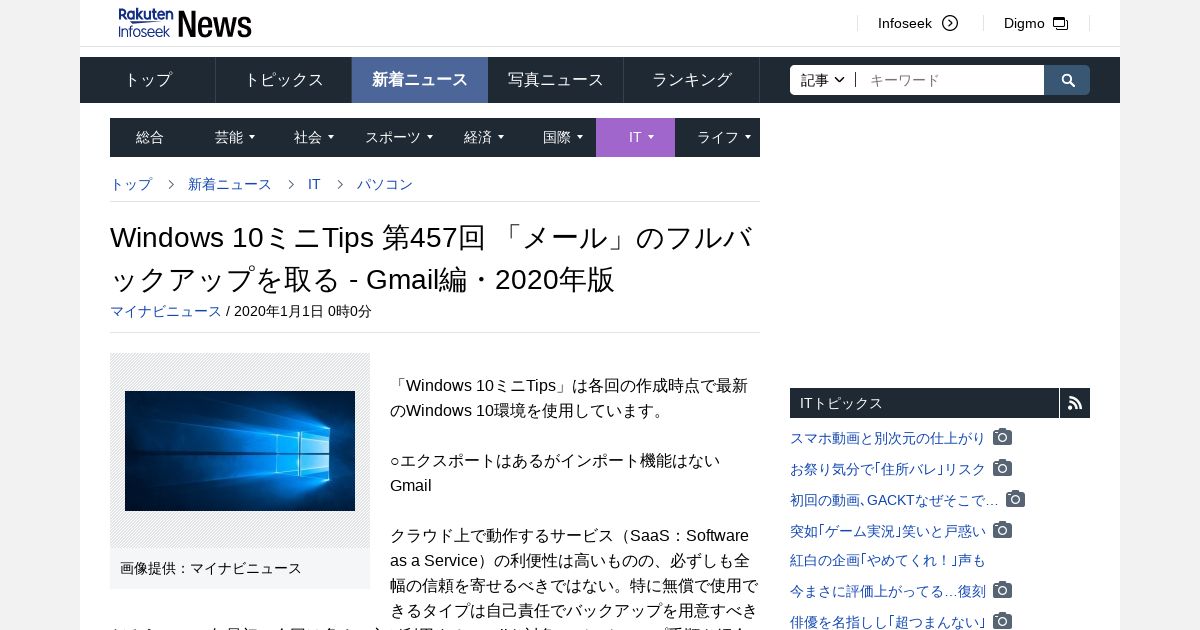Open the ランキング tab
This screenshot has width=1200, height=630.
(692, 80)
